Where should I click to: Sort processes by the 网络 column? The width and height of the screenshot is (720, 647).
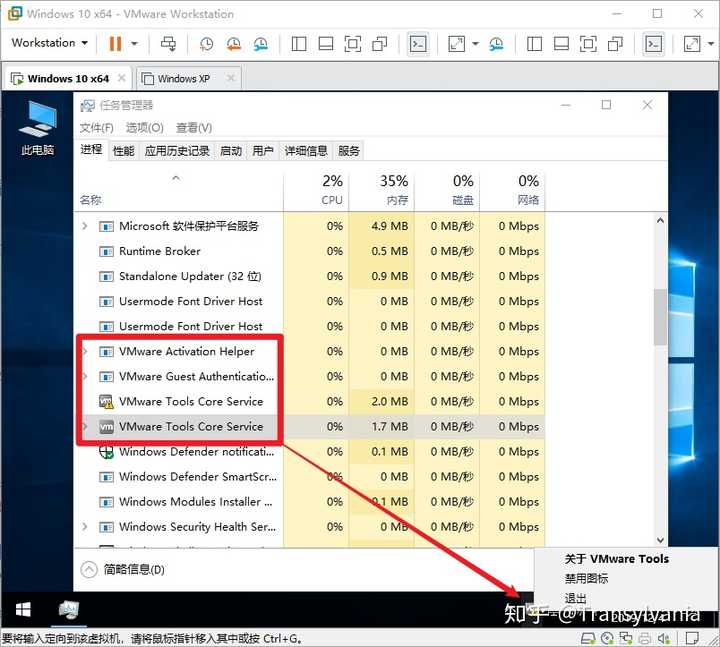click(x=512, y=190)
